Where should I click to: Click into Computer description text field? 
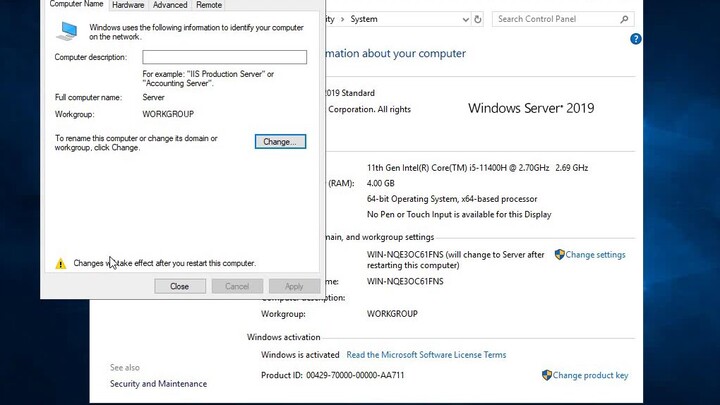click(224, 57)
